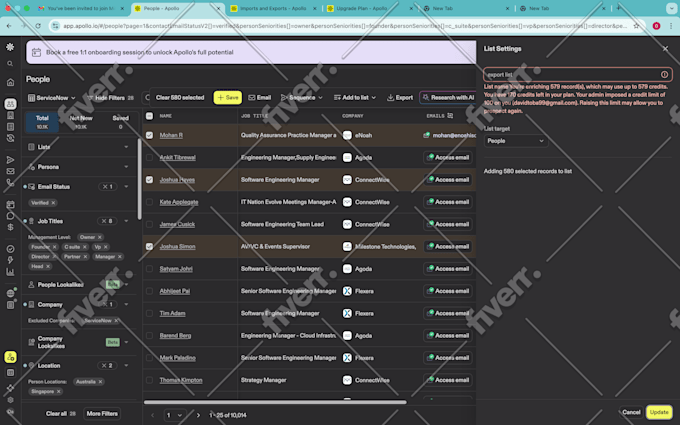Image resolution: width=680 pixels, height=425 pixels.
Task: Click Clear 580 selected
Action: (x=180, y=98)
